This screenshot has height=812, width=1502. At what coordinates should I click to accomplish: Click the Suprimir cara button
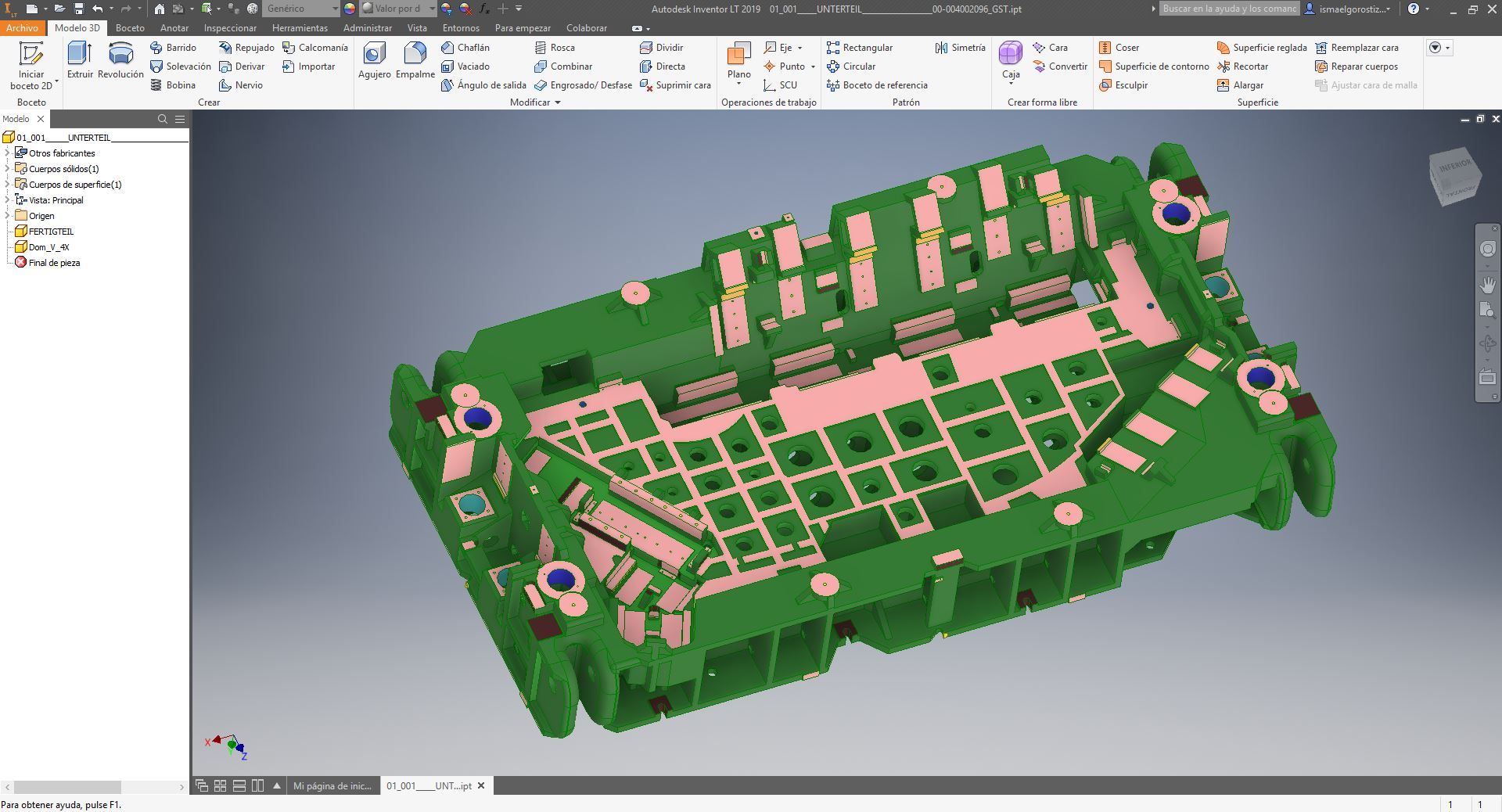point(675,85)
